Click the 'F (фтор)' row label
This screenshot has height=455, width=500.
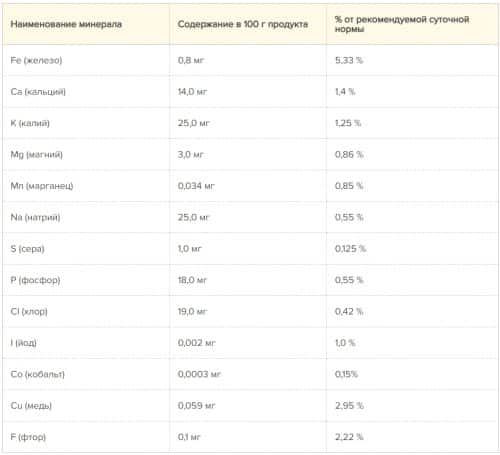(28, 437)
